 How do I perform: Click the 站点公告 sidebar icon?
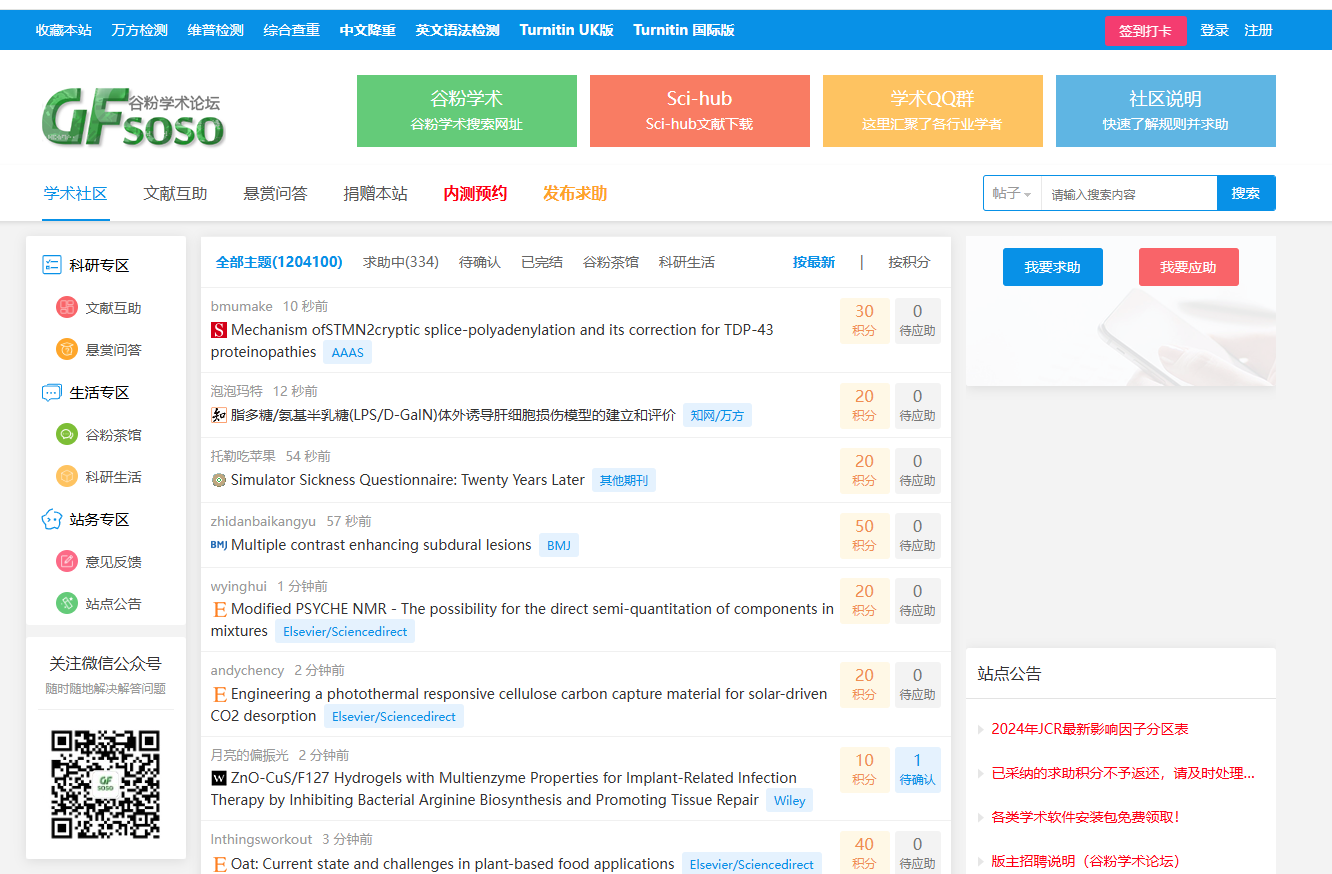[x=67, y=603]
